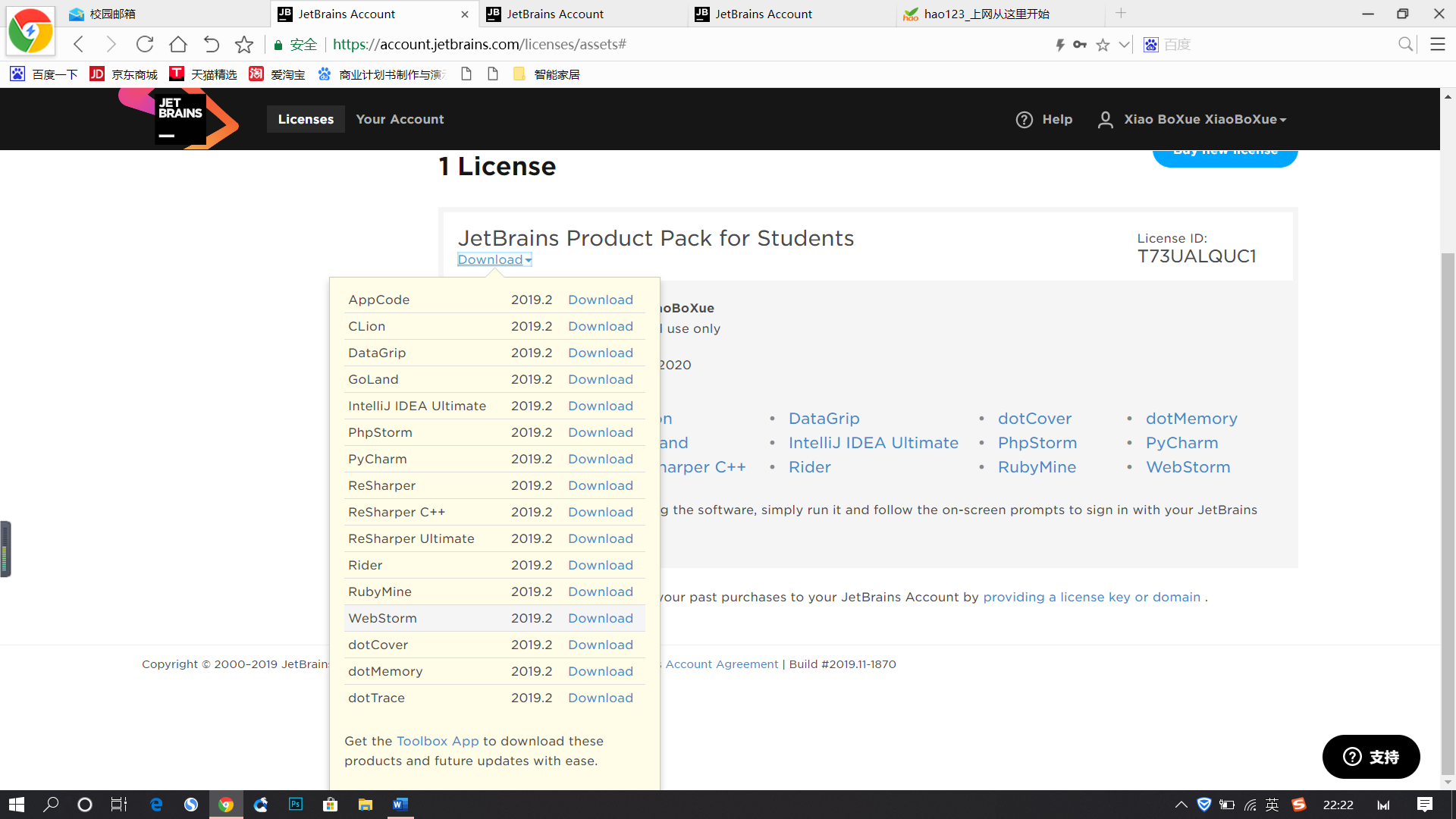This screenshot has height=819, width=1456.
Task: Click the search magnifier icon in browser toolbar
Action: 1405,44
